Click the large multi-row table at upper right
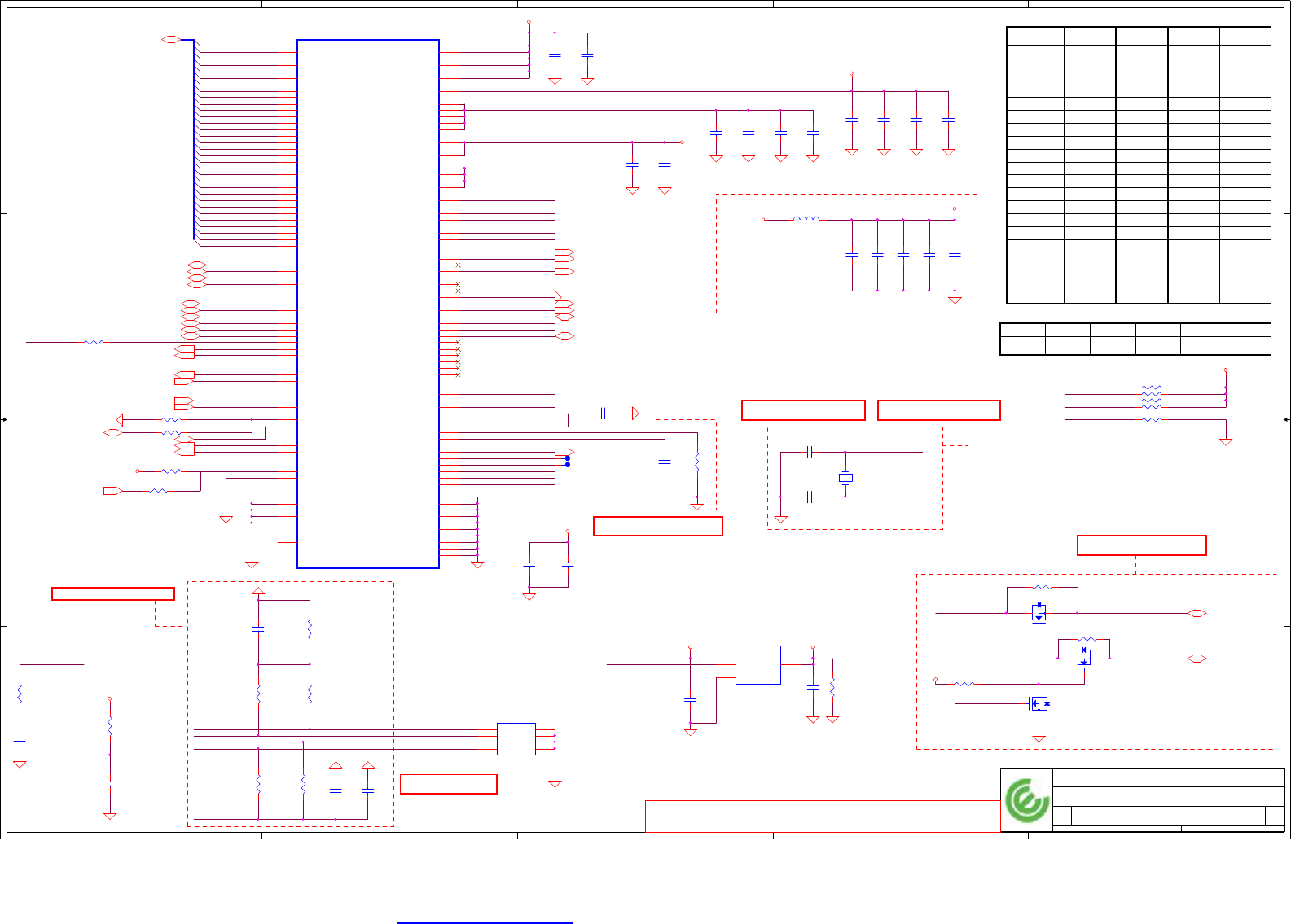This screenshot has width=1291, height=924. (x=1139, y=165)
